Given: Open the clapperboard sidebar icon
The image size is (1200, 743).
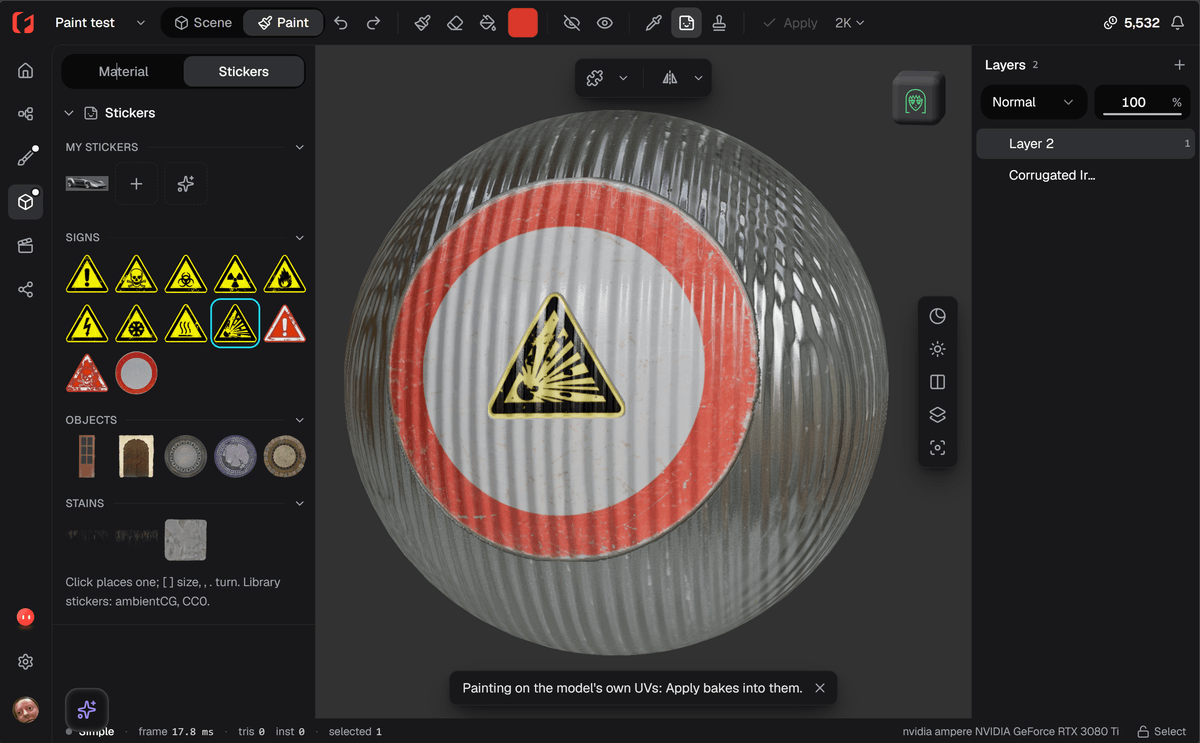Looking at the screenshot, I should click(26, 246).
